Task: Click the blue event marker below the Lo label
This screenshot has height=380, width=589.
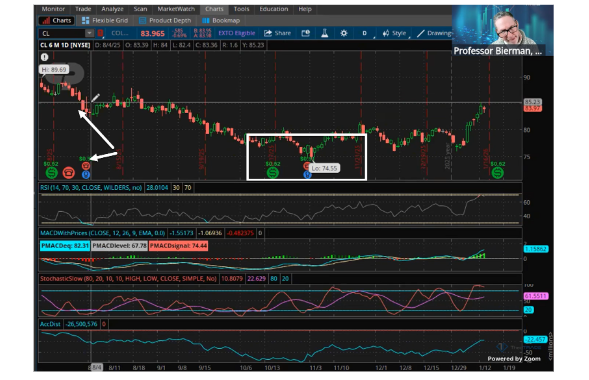Action: tap(307, 175)
